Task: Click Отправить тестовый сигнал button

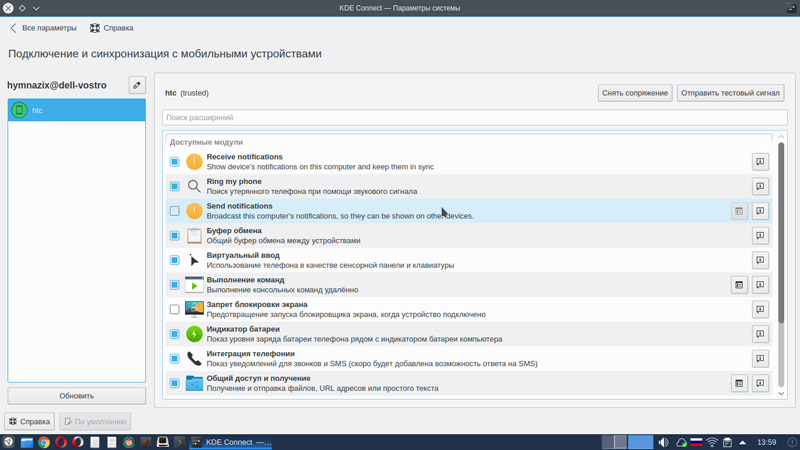Action: coord(730,93)
